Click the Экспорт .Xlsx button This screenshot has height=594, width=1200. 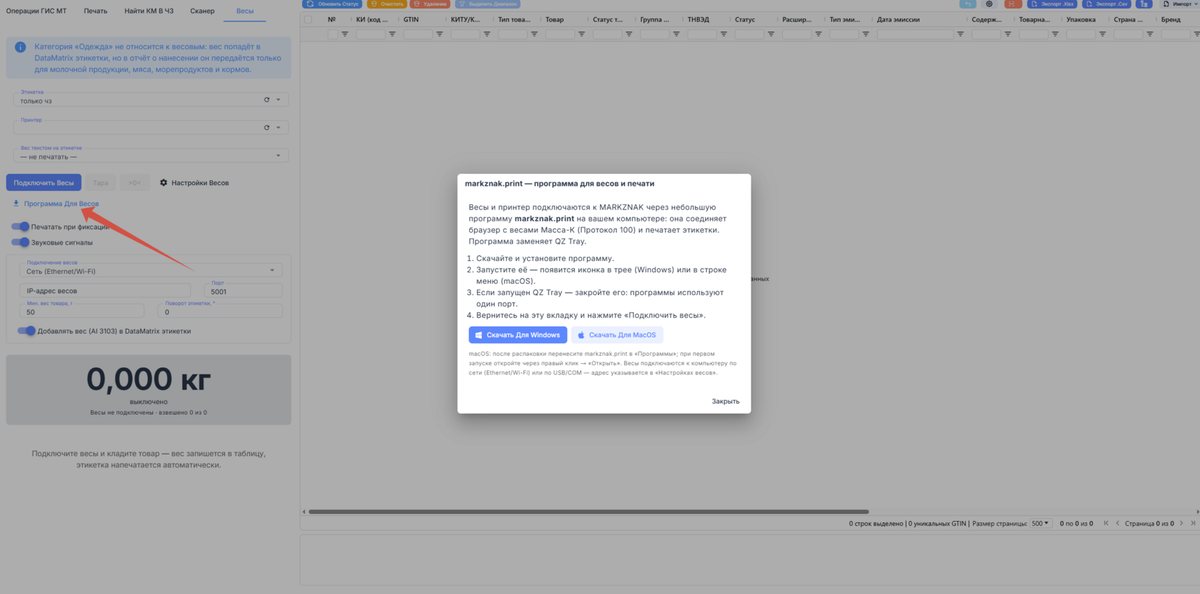tap(1053, 4)
